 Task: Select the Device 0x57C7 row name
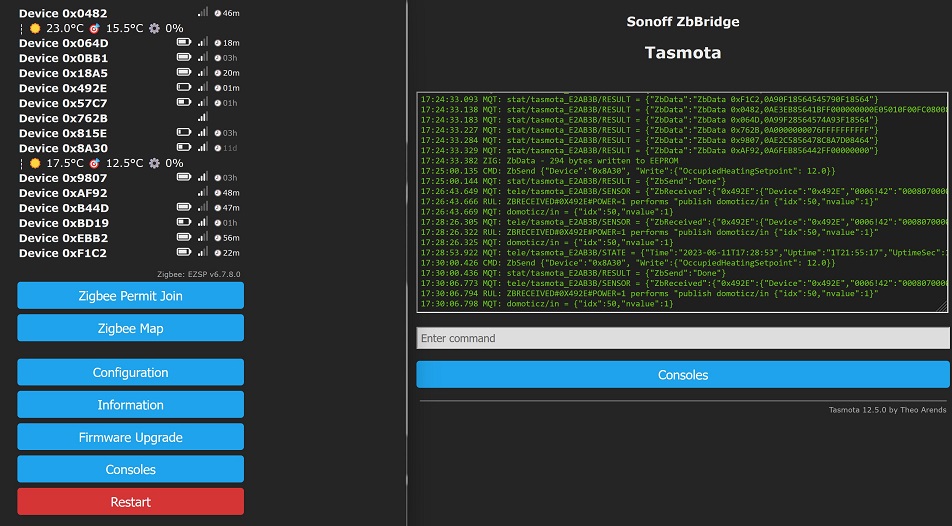point(63,103)
